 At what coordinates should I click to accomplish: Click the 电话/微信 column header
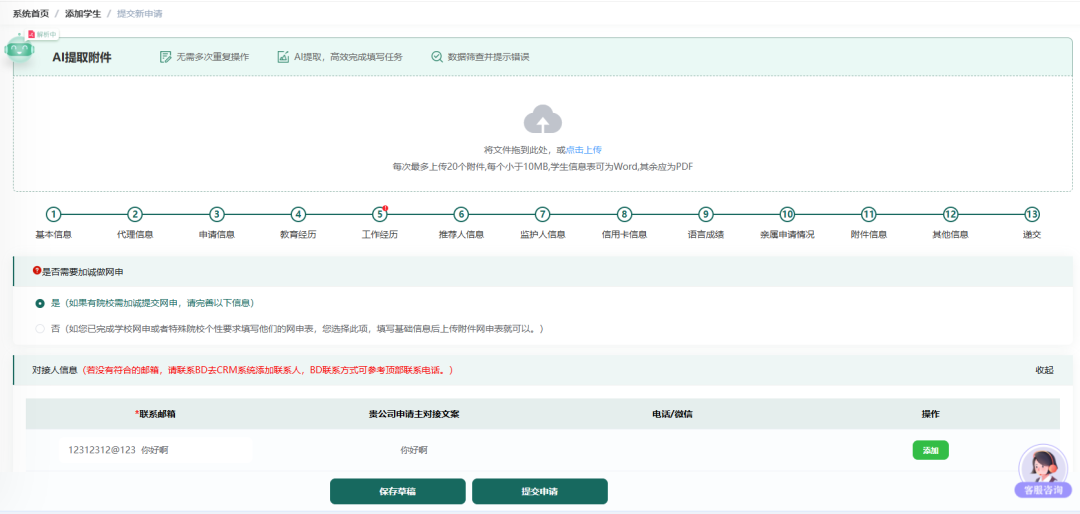click(x=672, y=414)
